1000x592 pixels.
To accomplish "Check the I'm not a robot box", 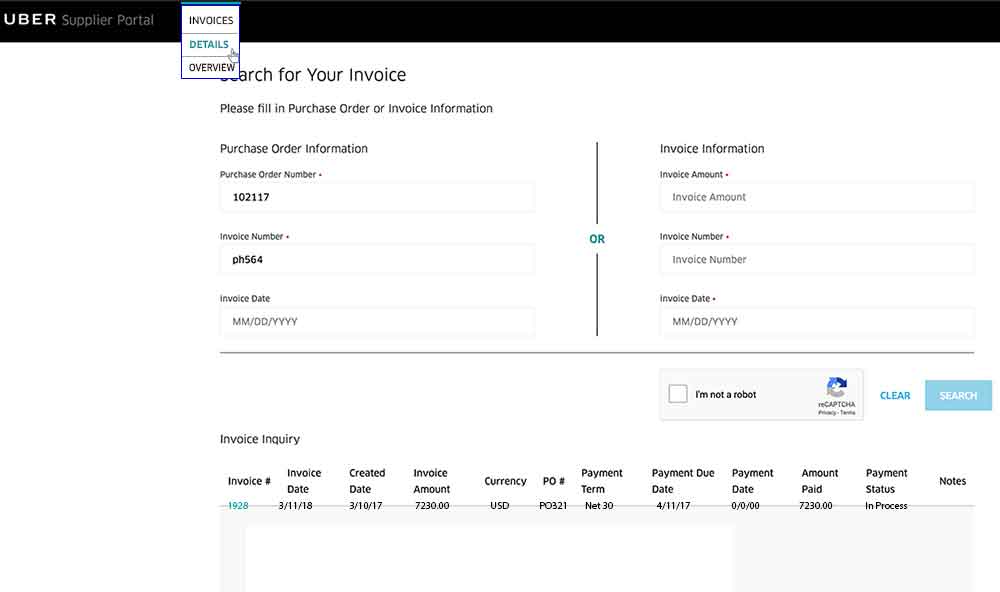I will (678, 394).
